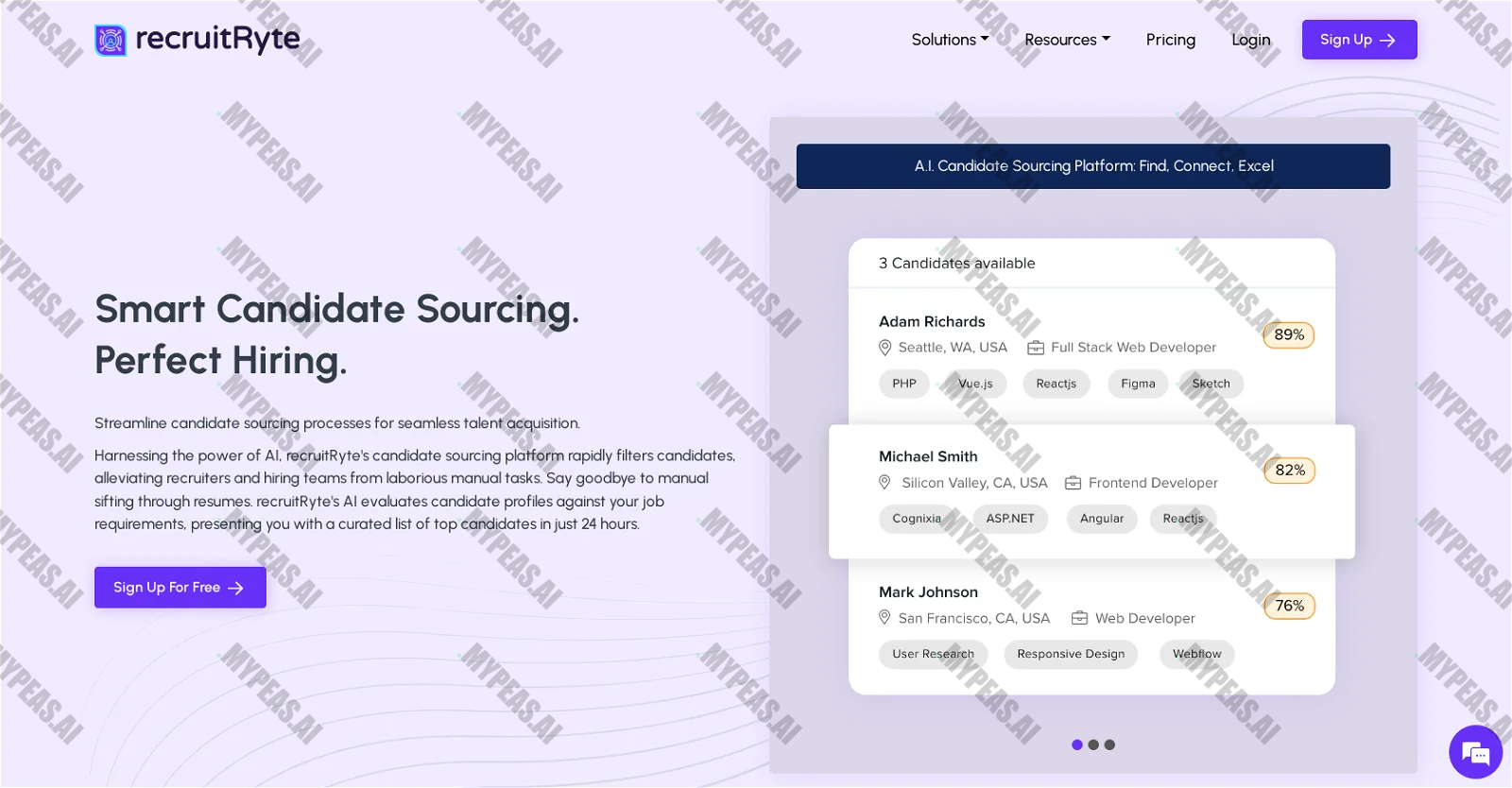The width and height of the screenshot is (1512, 788).
Task: Click the 'Perfect Hiring.' headline line
Action: click(221, 360)
